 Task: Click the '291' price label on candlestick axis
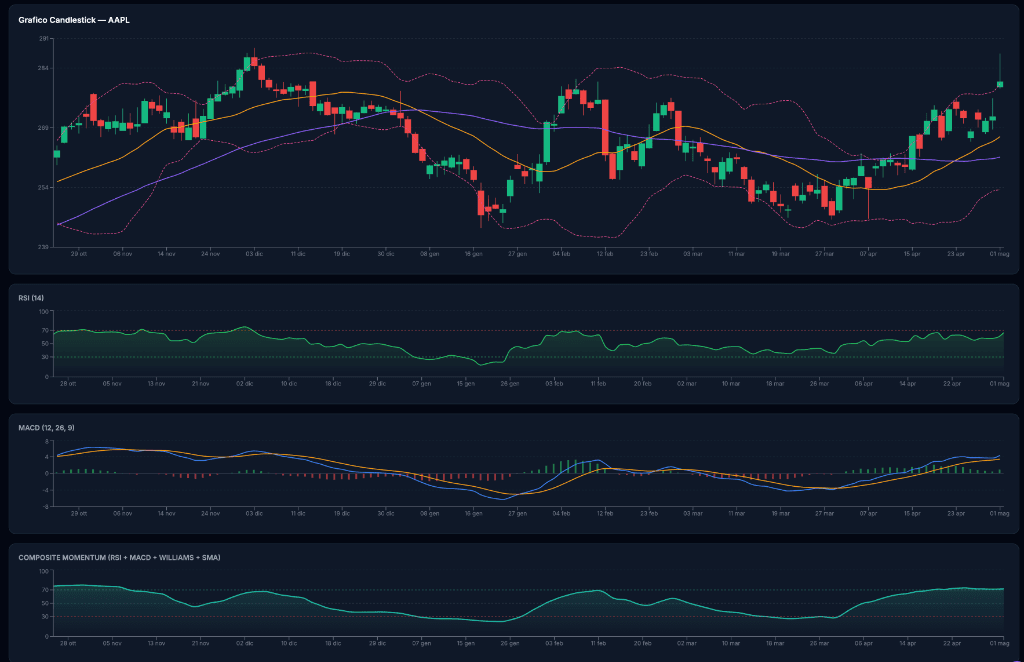[44, 39]
